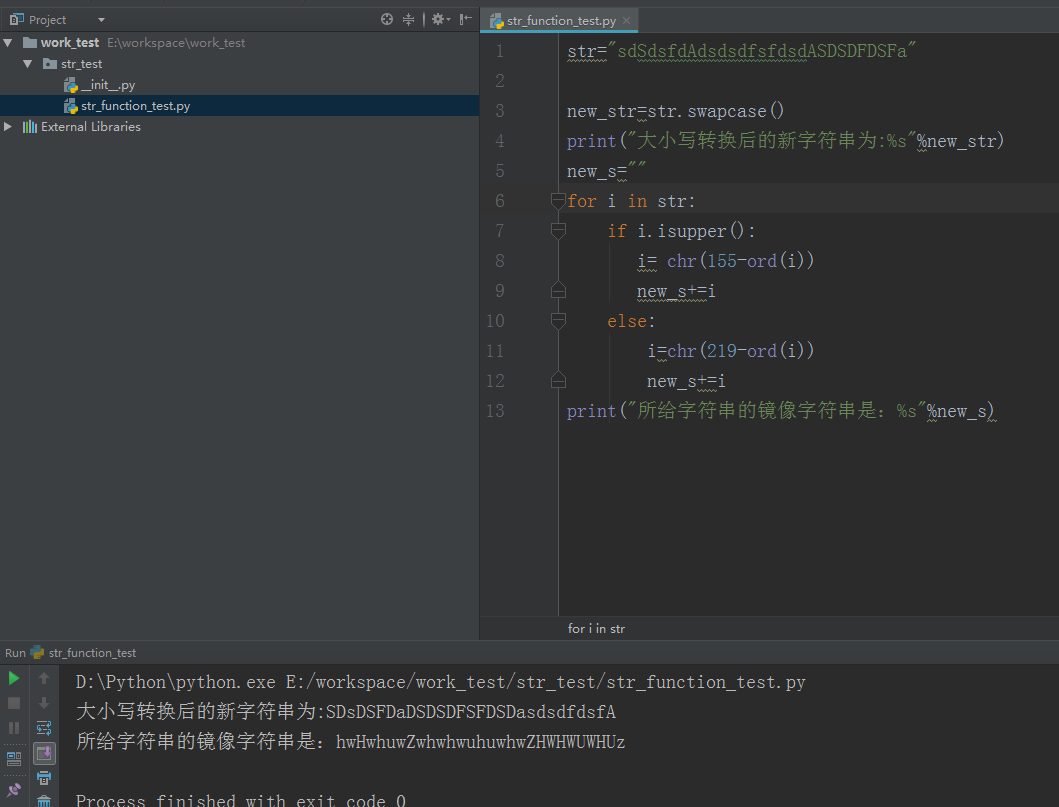Close the str_function_test.py editor tab
The image size is (1059, 807).
click(627, 21)
